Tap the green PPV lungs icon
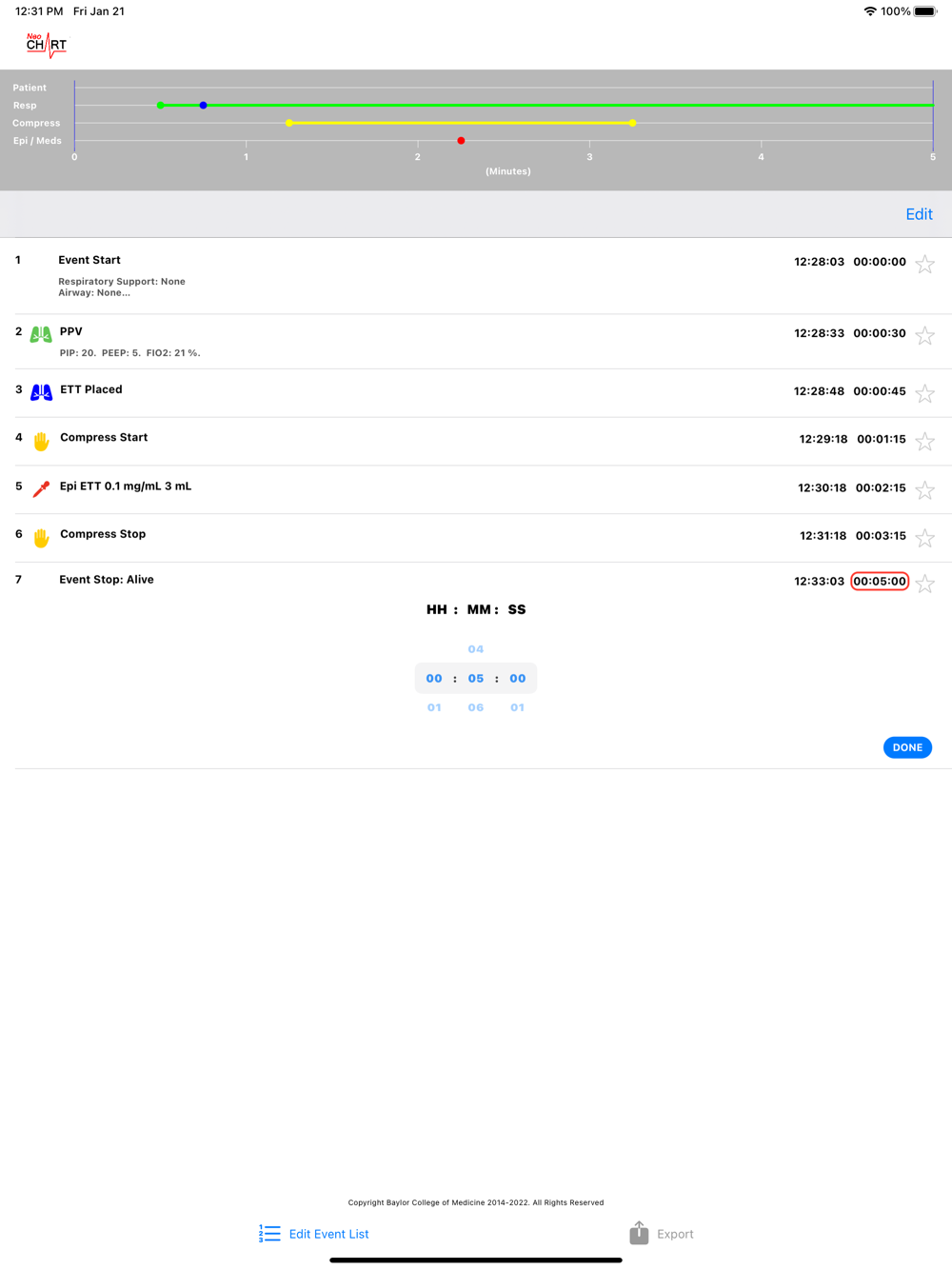Viewport: 952px width, 1270px height. (41, 335)
